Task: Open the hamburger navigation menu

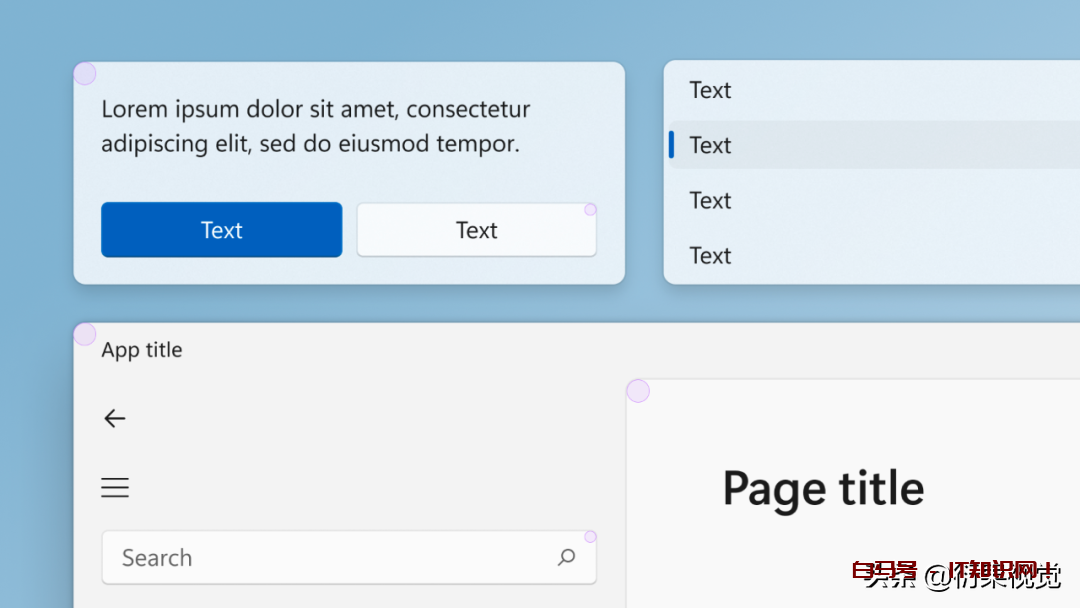Action: coord(115,488)
